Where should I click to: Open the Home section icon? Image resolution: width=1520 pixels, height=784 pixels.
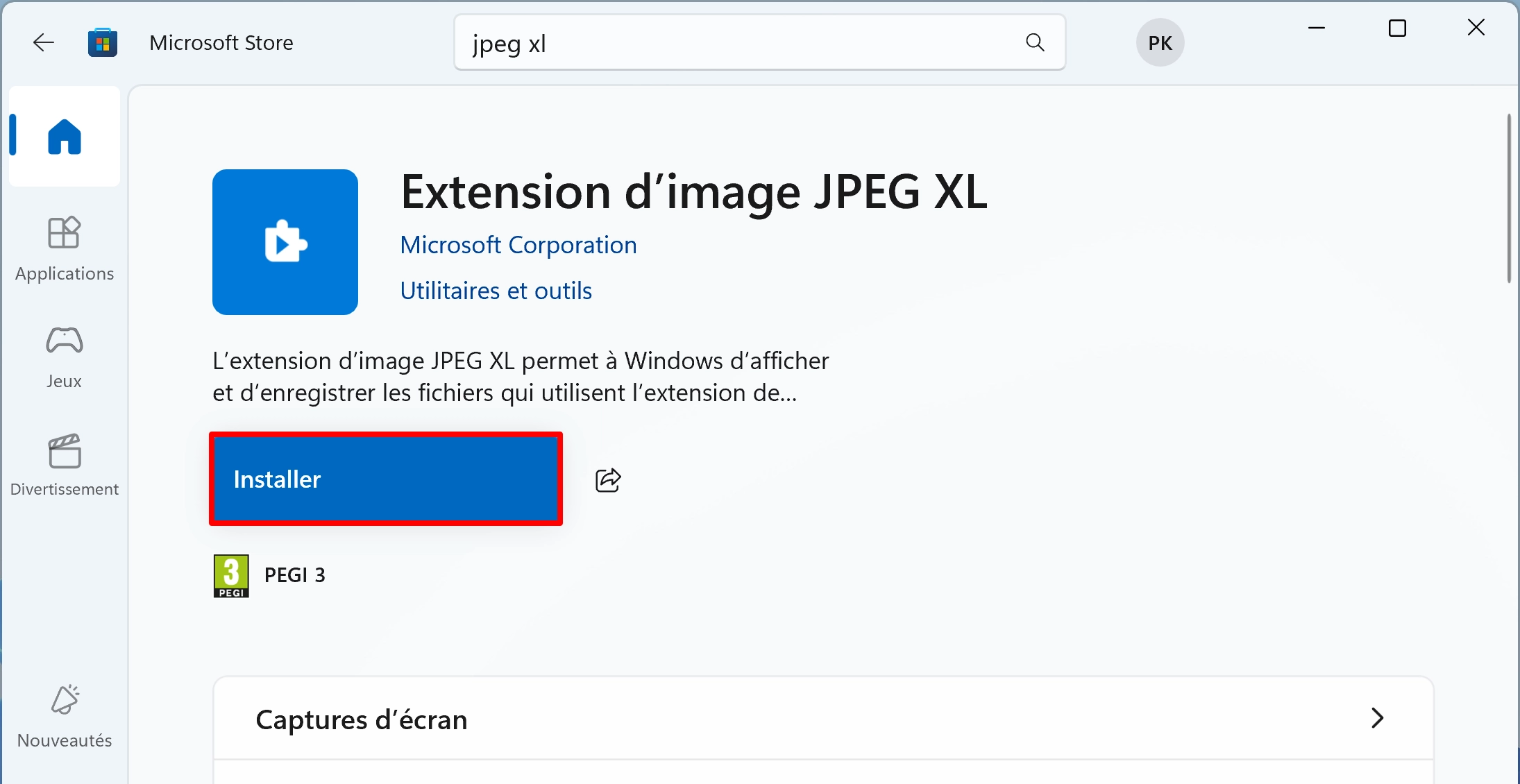pos(65,137)
